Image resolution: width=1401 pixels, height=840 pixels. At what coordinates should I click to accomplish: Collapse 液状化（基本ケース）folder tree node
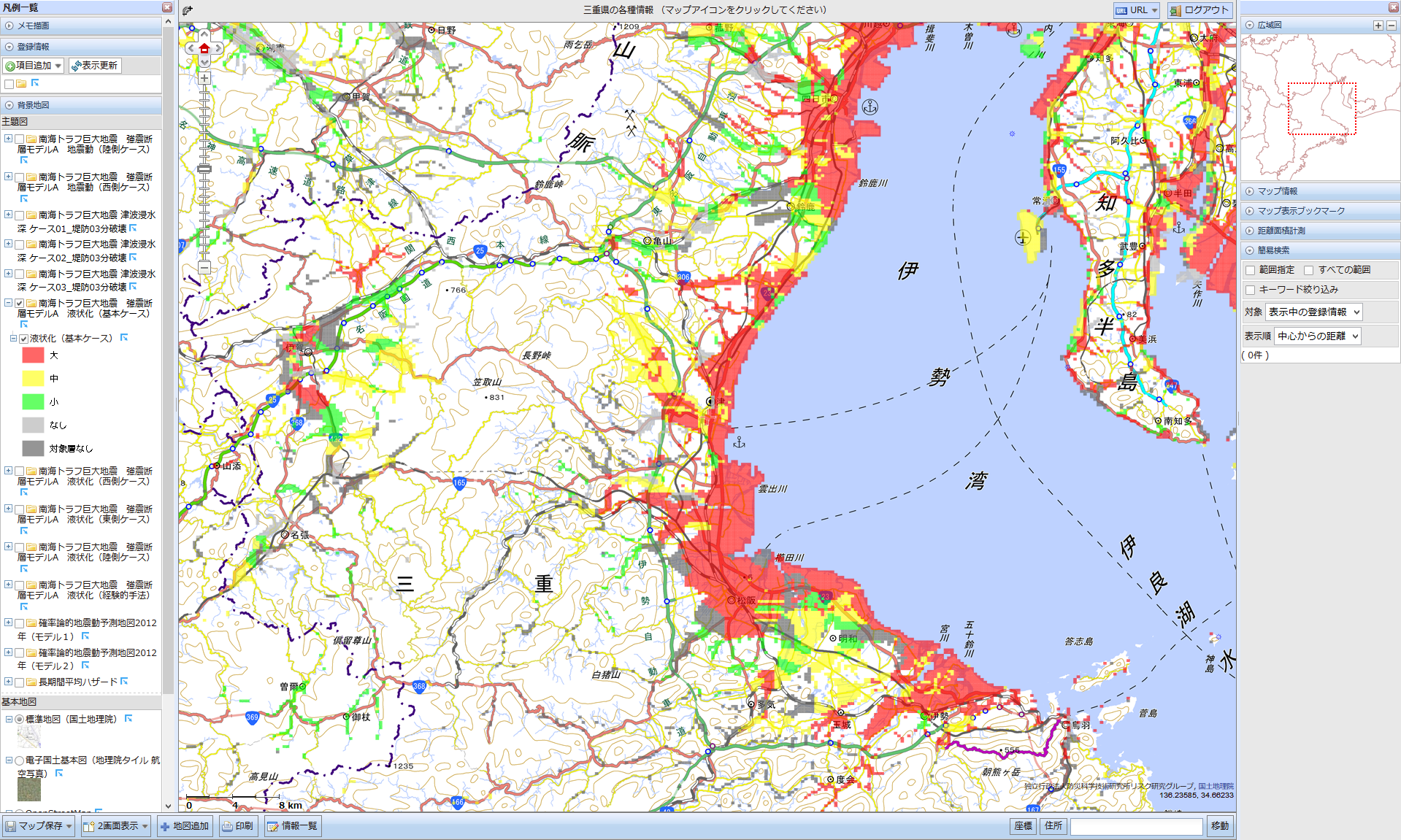click(x=8, y=303)
